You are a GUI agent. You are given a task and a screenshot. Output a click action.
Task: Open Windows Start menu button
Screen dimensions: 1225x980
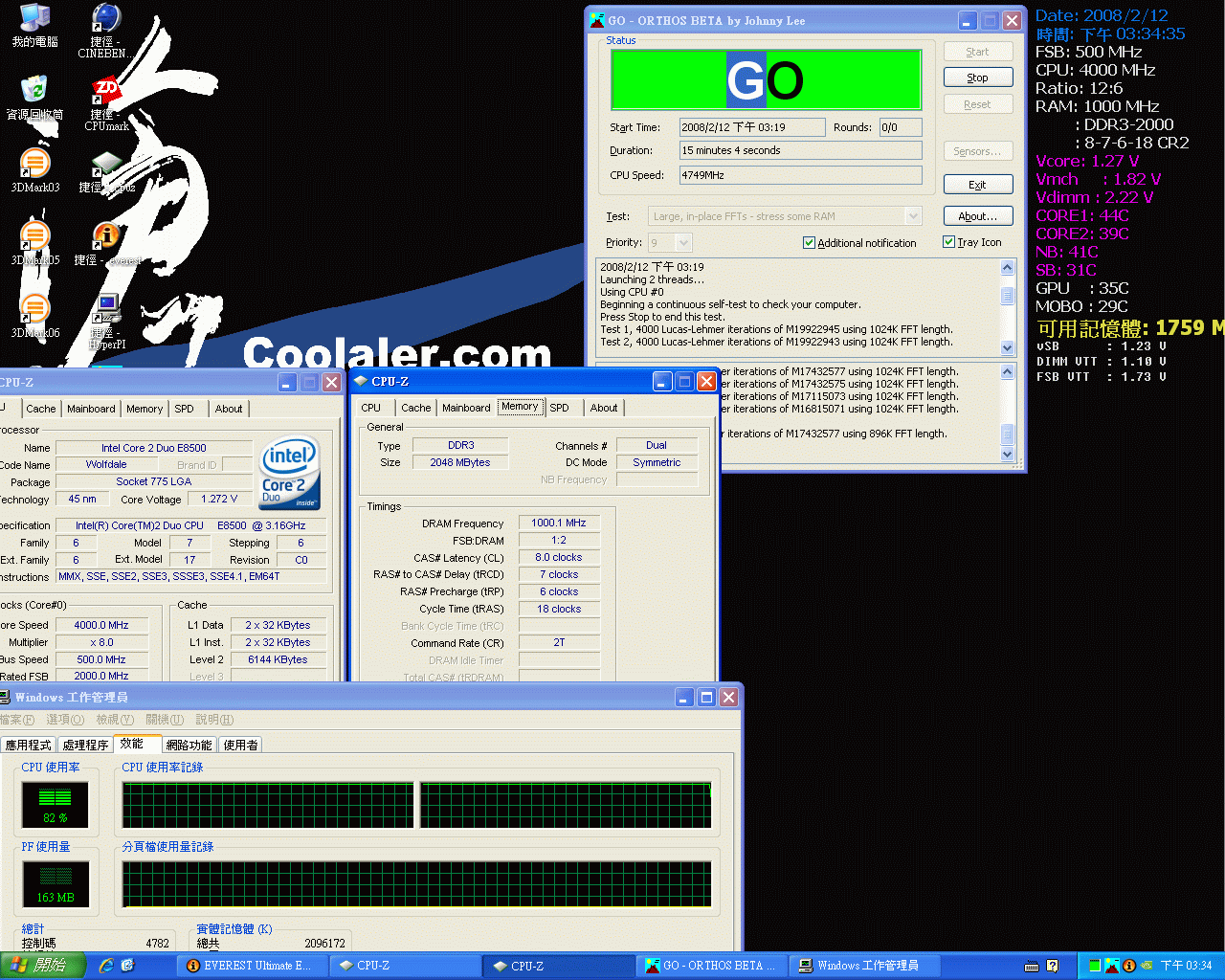(42, 966)
